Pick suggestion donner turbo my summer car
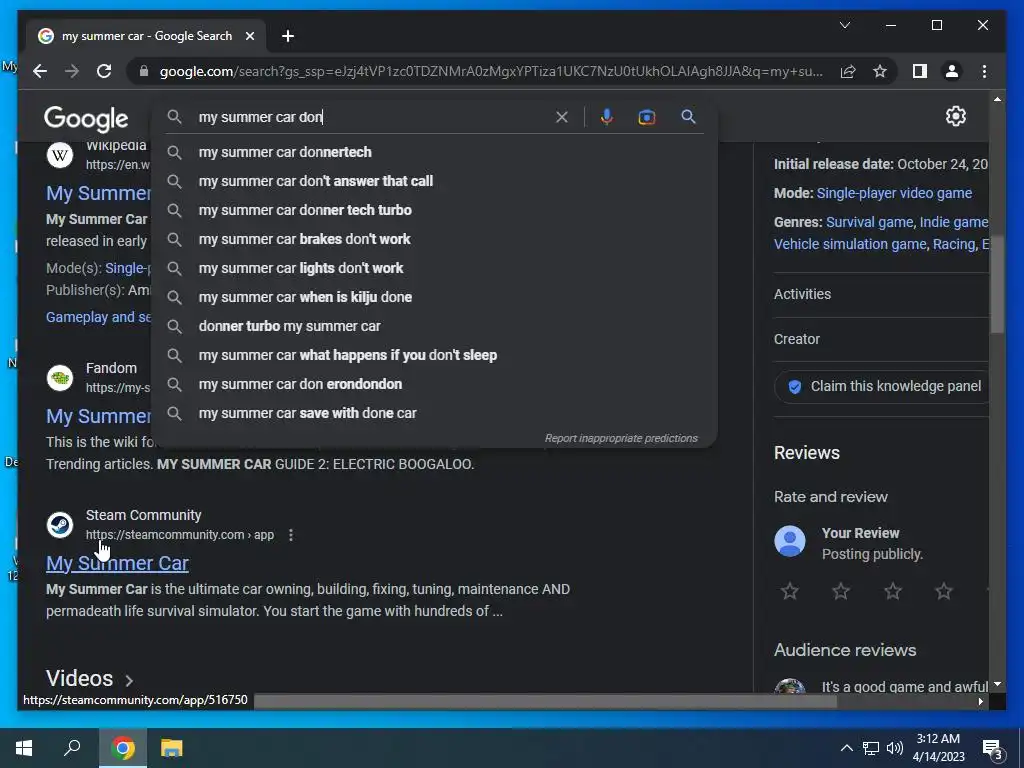The width and height of the screenshot is (1024, 768). click(434, 326)
